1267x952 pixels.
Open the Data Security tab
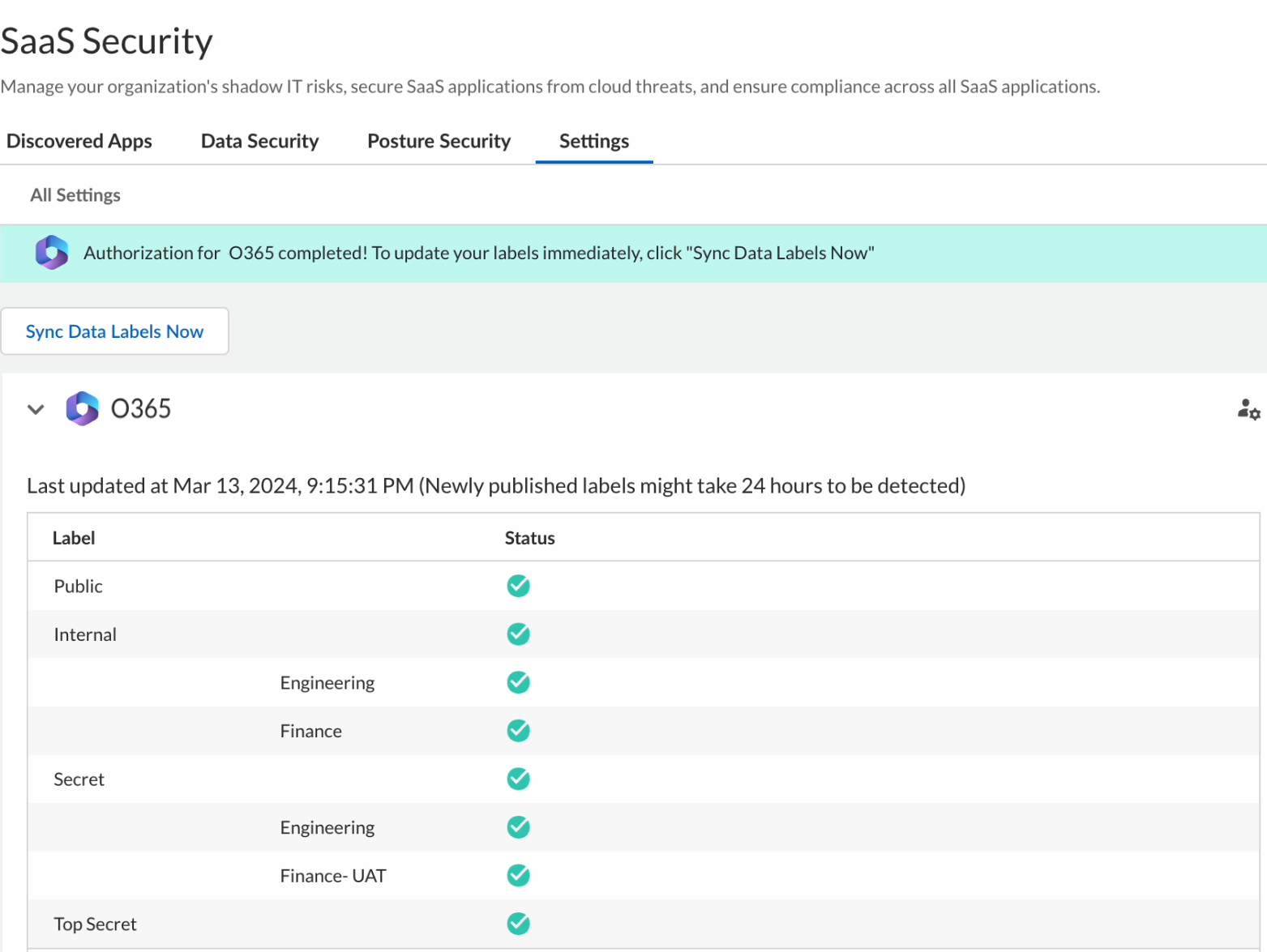259,141
